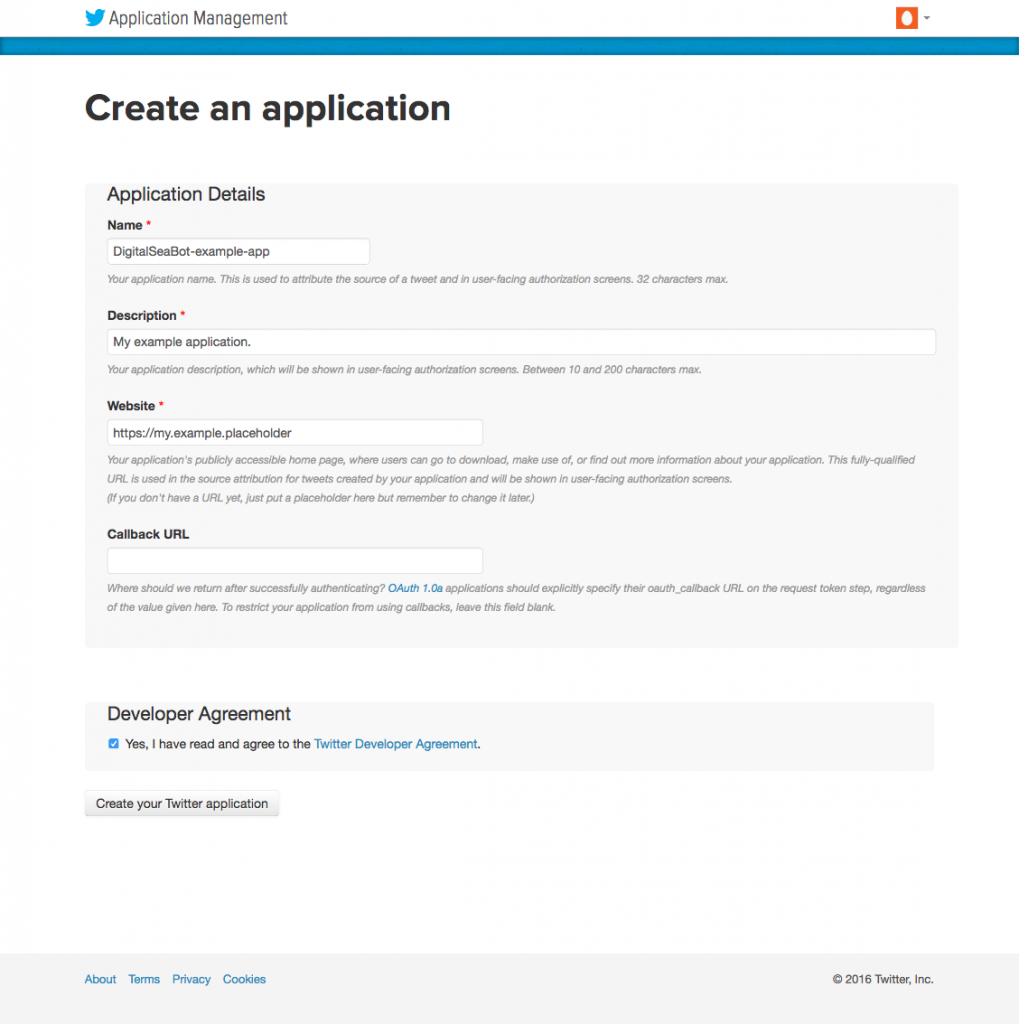This screenshot has height=1024, width=1019.
Task: Click the Name field label
Action: tap(125, 225)
